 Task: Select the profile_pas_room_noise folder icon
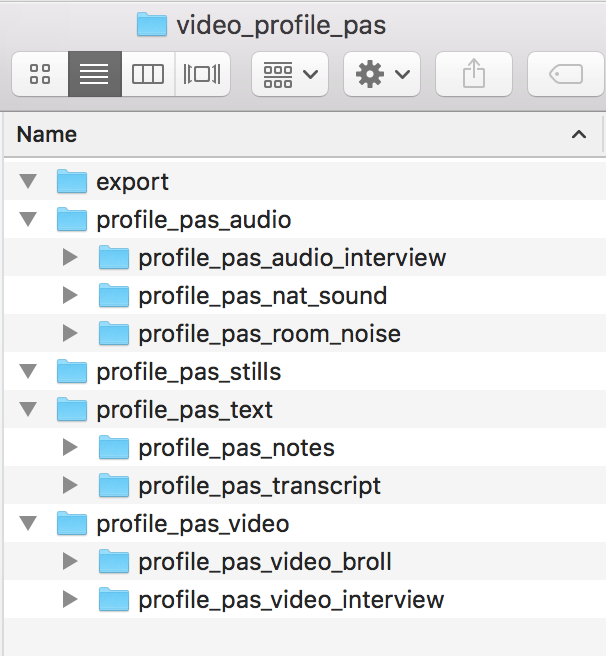coord(113,333)
